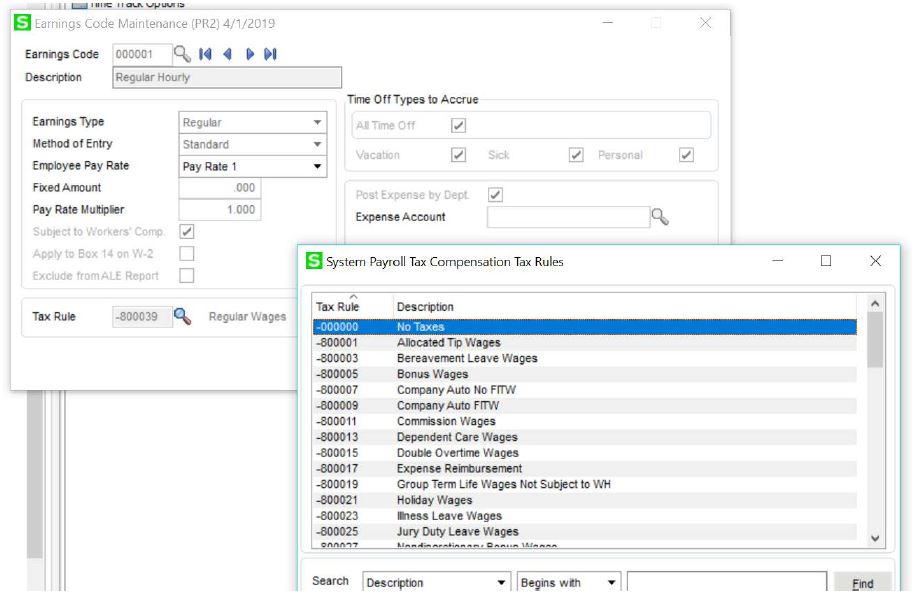Minimize the Tax Rules lookup window

[x=777, y=261]
